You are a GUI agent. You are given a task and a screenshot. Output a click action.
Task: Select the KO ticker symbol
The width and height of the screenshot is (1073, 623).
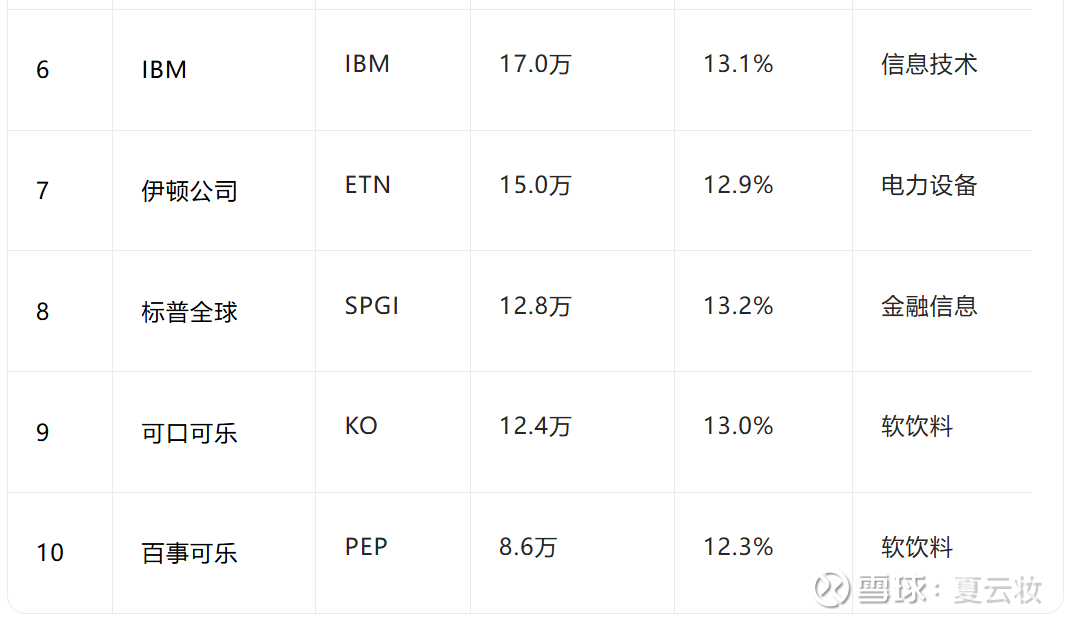[361, 426]
